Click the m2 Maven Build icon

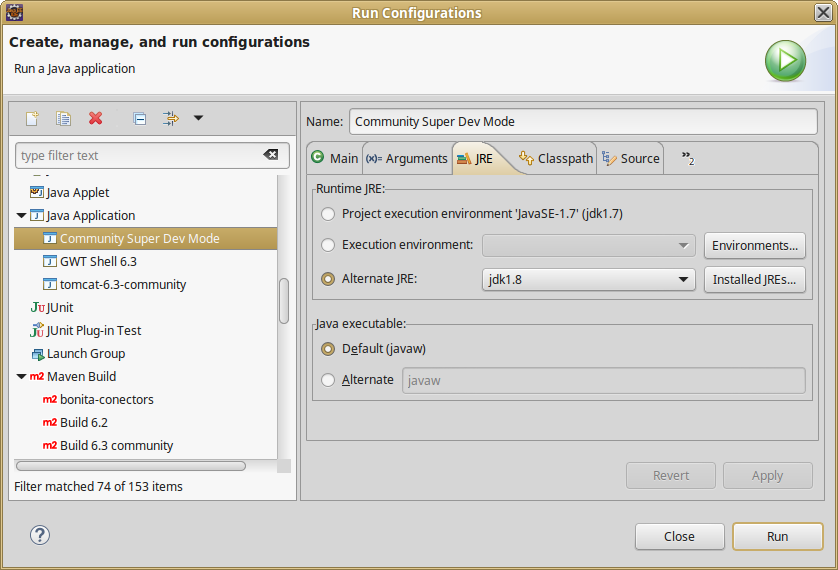(x=37, y=377)
